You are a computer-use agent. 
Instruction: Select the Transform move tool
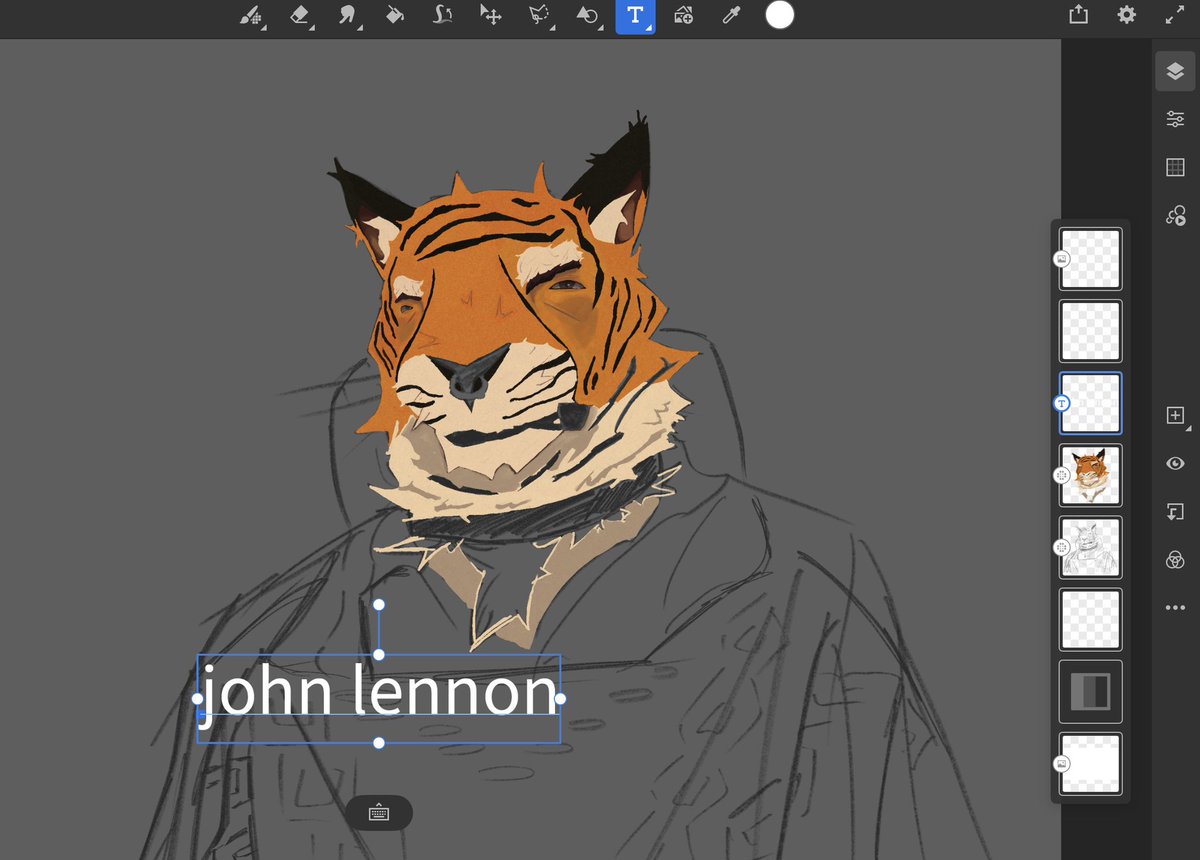click(x=491, y=16)
